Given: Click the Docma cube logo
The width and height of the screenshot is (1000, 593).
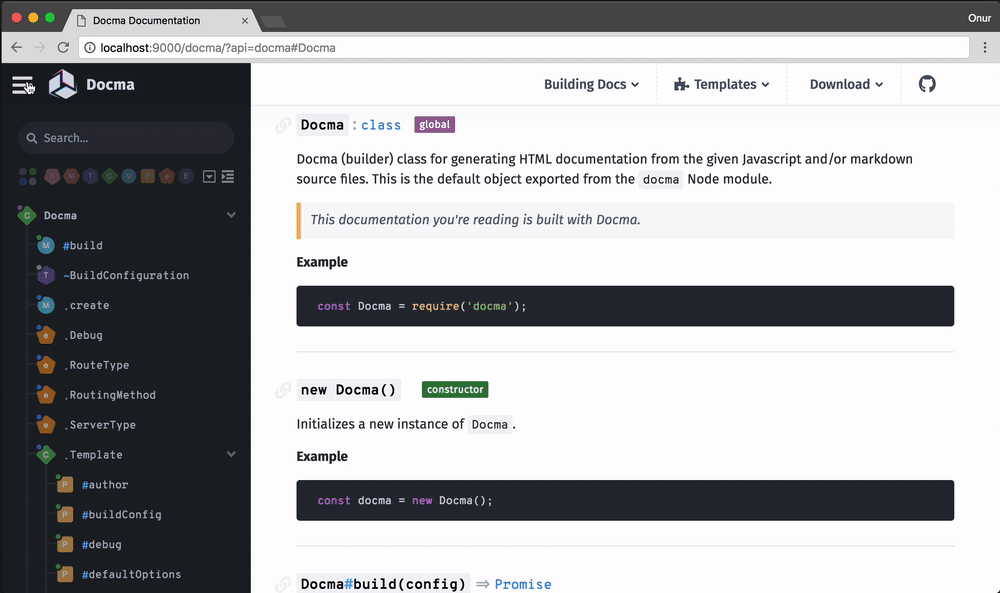Looking at the screenshot, I should coord(62,84).
